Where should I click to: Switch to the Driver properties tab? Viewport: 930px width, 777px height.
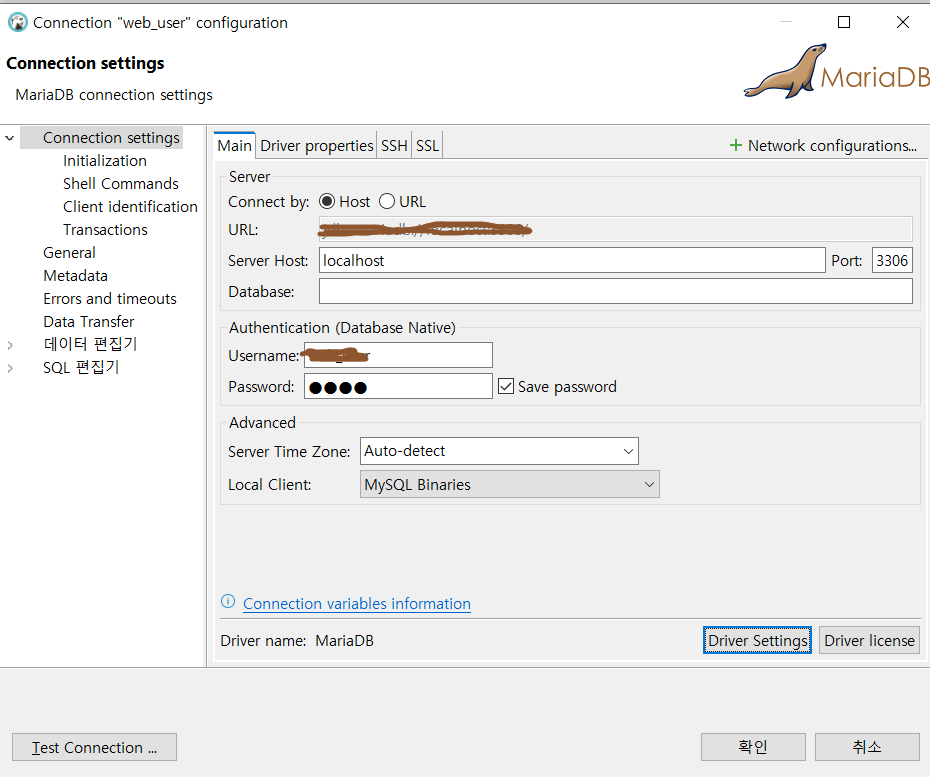pyautogui.click(x=317, y=145)
